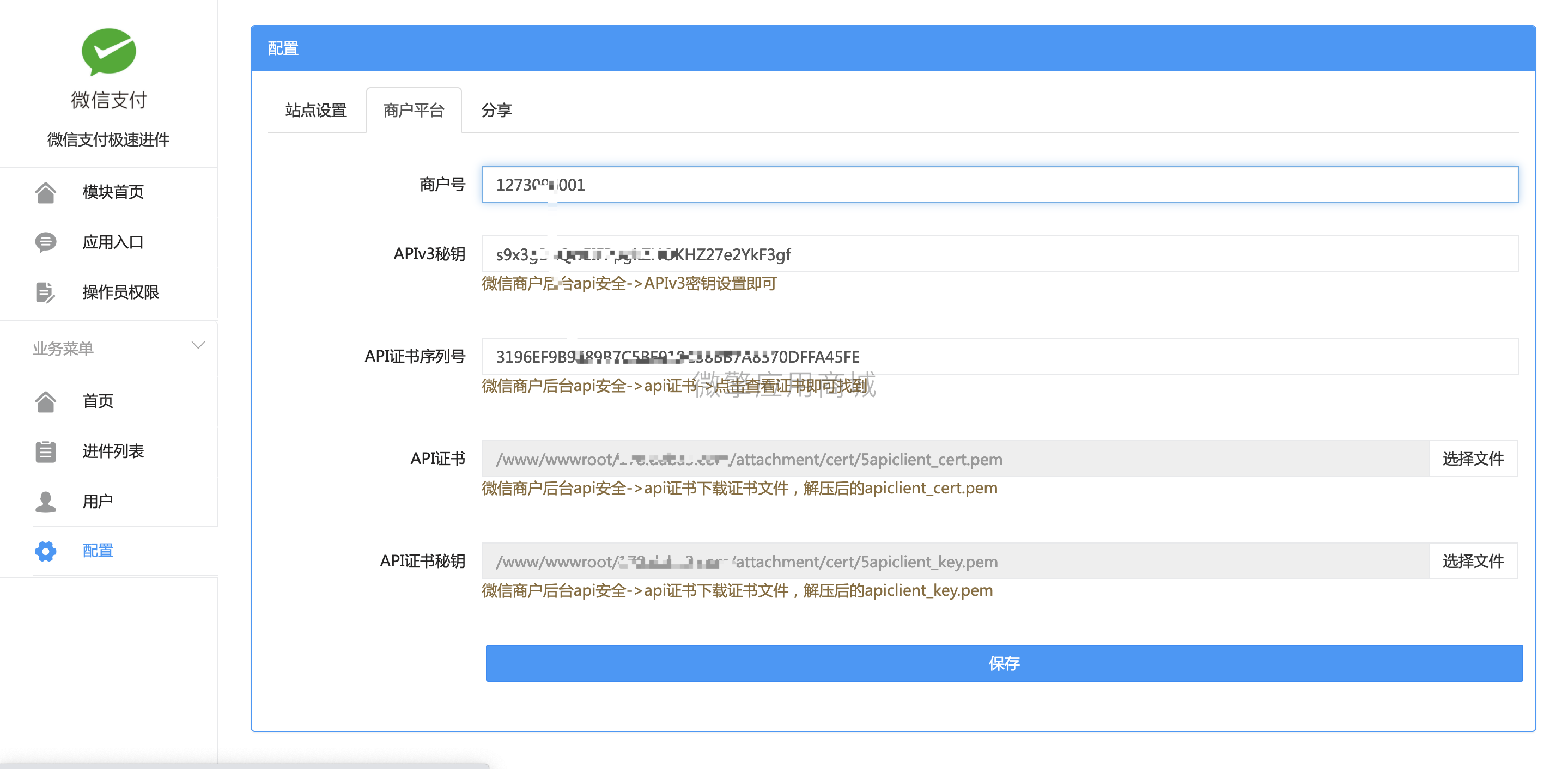Click 选择文件 for API证书
This screenshot has height=769, width=1568.
[1473, 459]
